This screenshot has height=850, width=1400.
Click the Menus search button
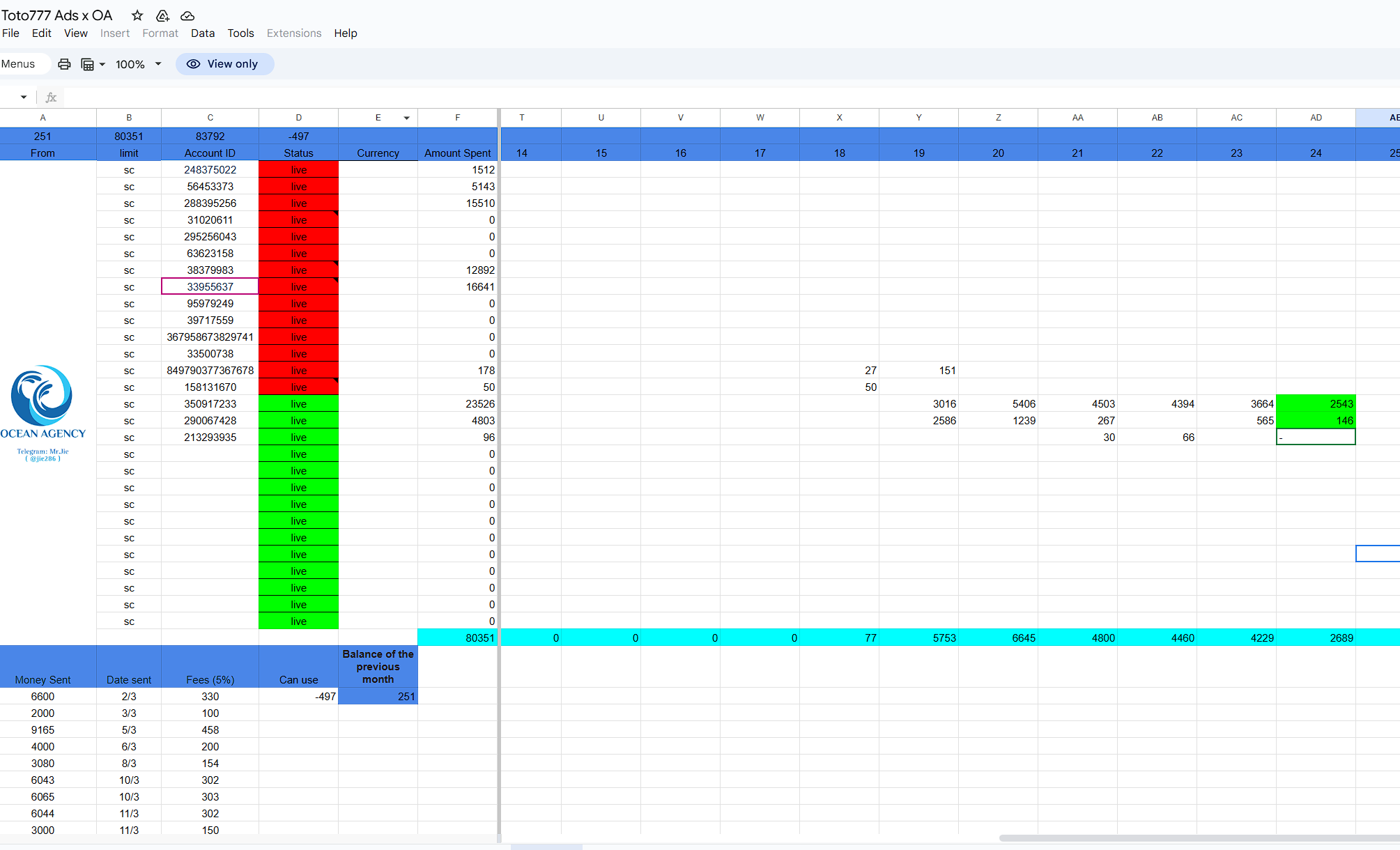[x=19, y=64]
